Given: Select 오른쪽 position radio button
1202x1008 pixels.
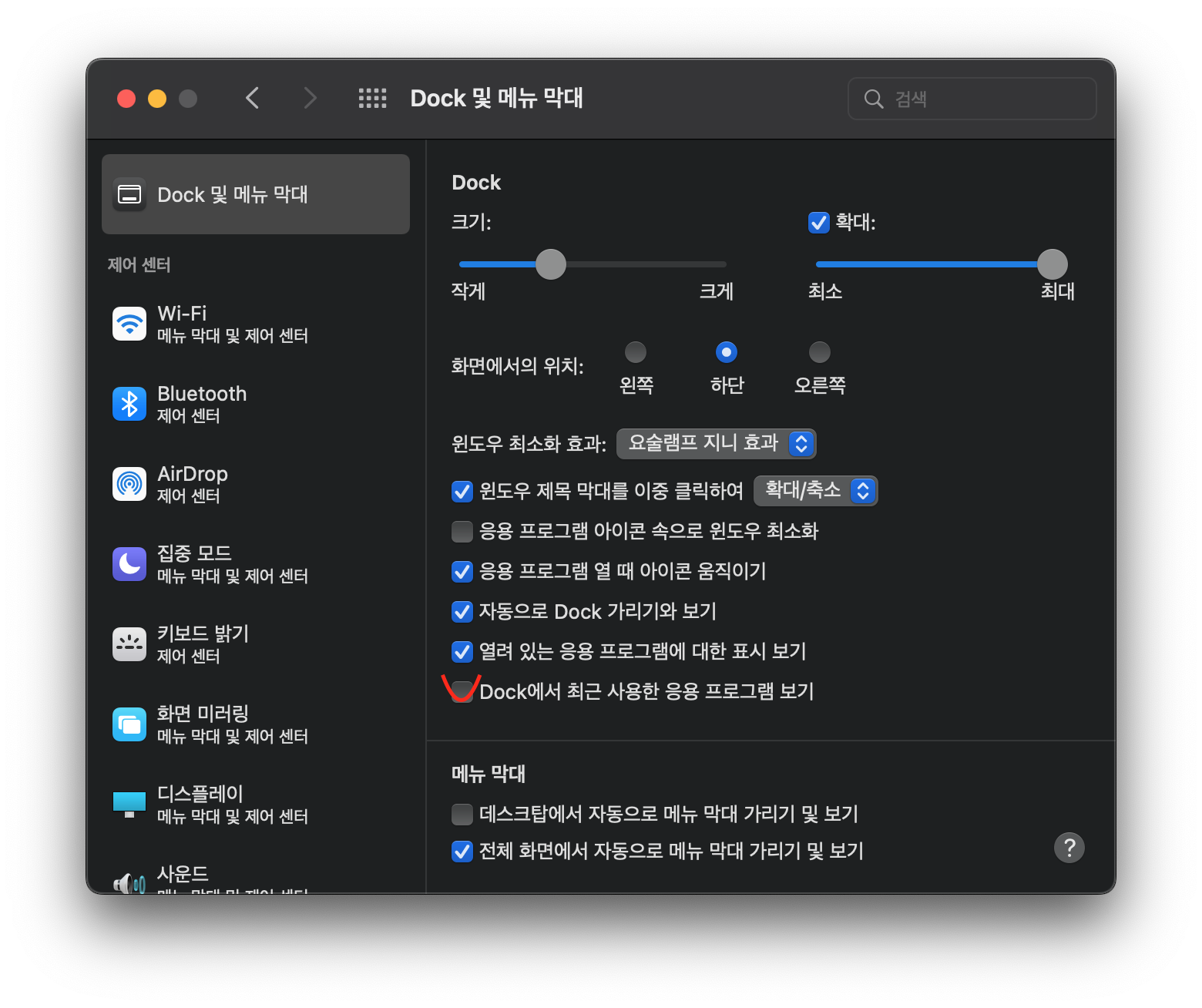Looking at the screenshot, I should (820, 352).
